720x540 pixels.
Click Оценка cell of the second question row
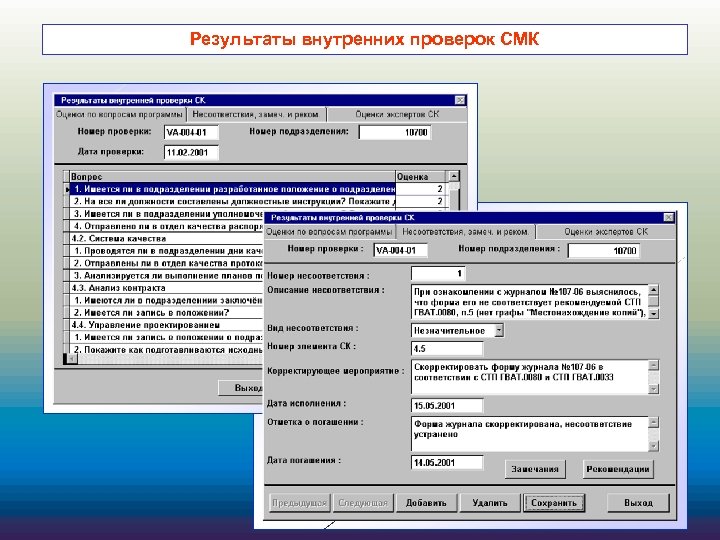[x=420, y=202]
